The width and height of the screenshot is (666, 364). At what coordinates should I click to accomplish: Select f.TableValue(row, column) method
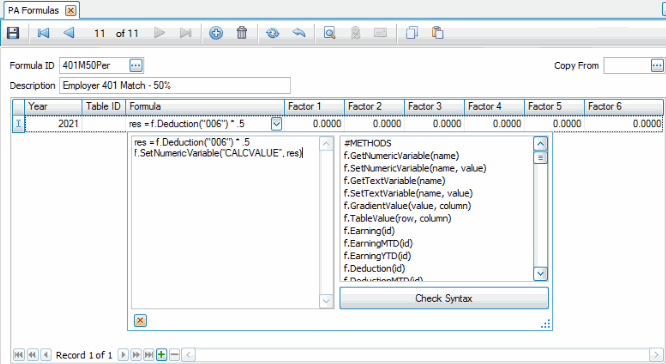point(398,218)
